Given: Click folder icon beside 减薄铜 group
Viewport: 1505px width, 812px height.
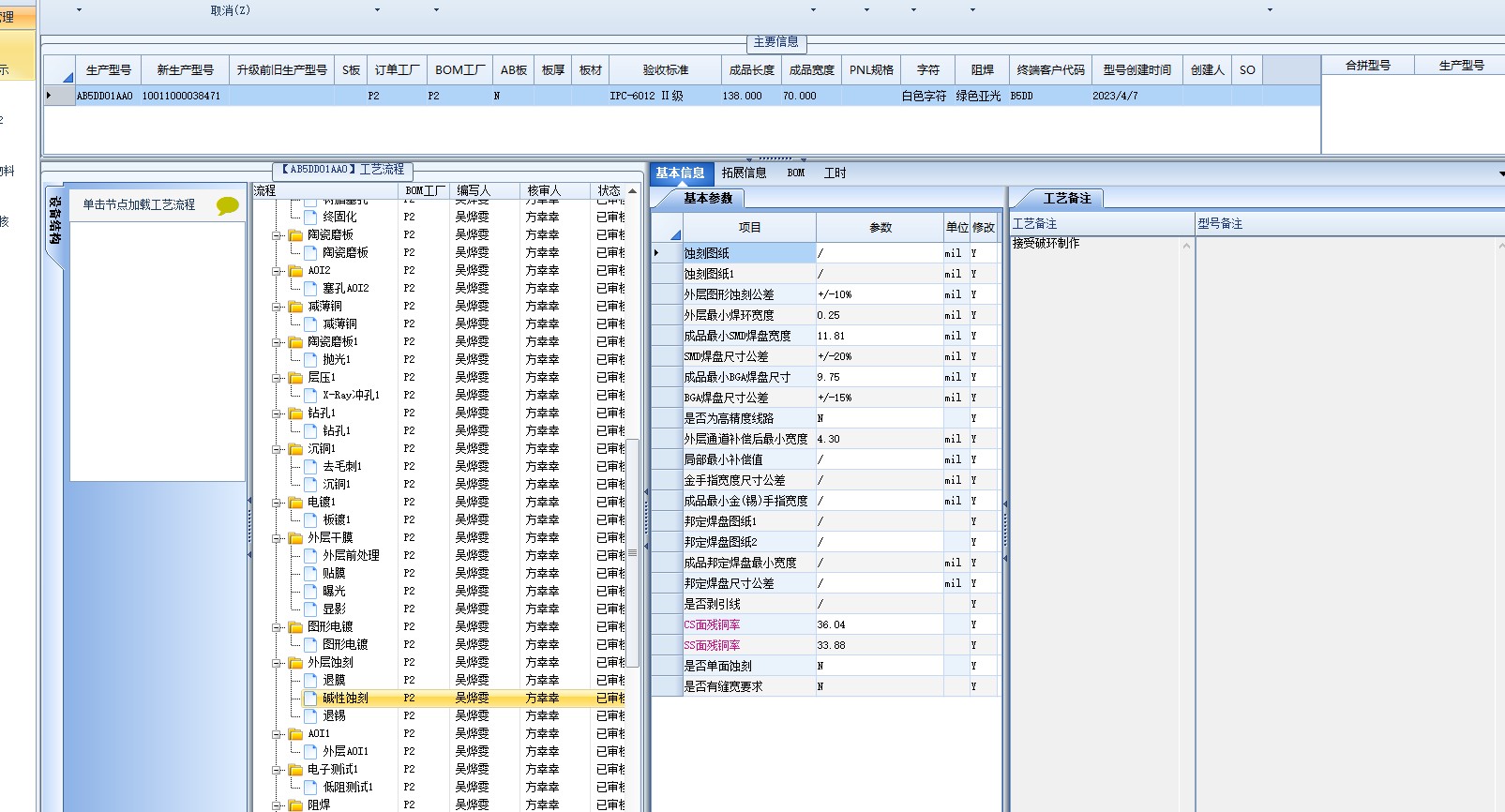Looking at the screenshot, I should point(296,307).
